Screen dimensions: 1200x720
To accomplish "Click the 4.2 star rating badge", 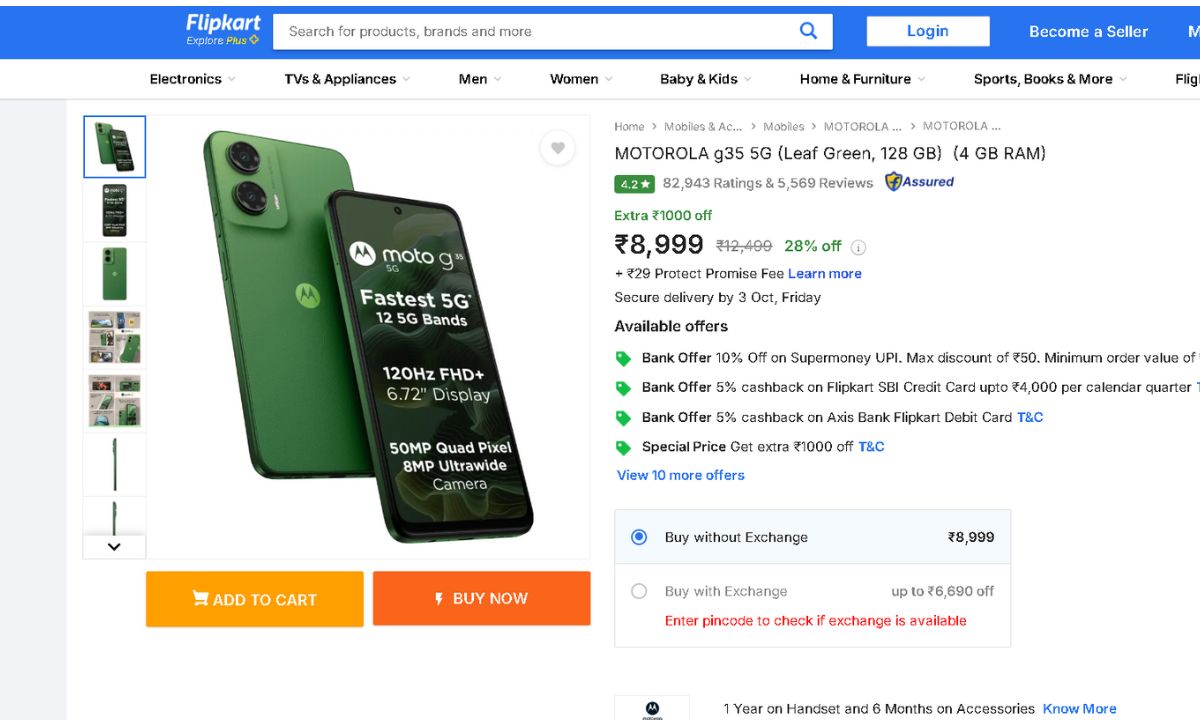I will coord(635,184).
